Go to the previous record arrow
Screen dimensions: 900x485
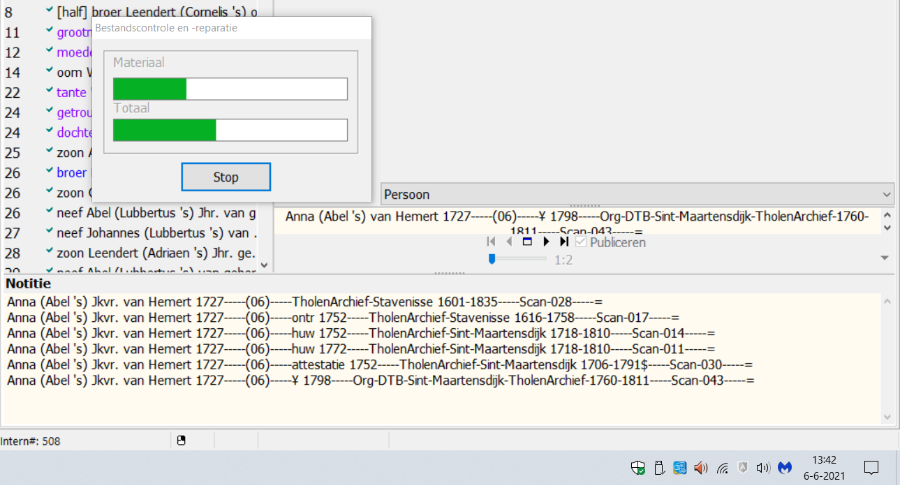[x=509, y=242]
